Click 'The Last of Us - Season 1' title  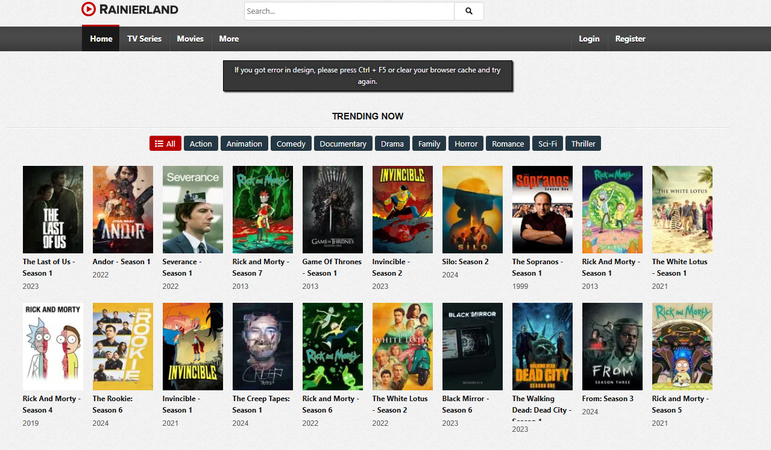[49, 267]
